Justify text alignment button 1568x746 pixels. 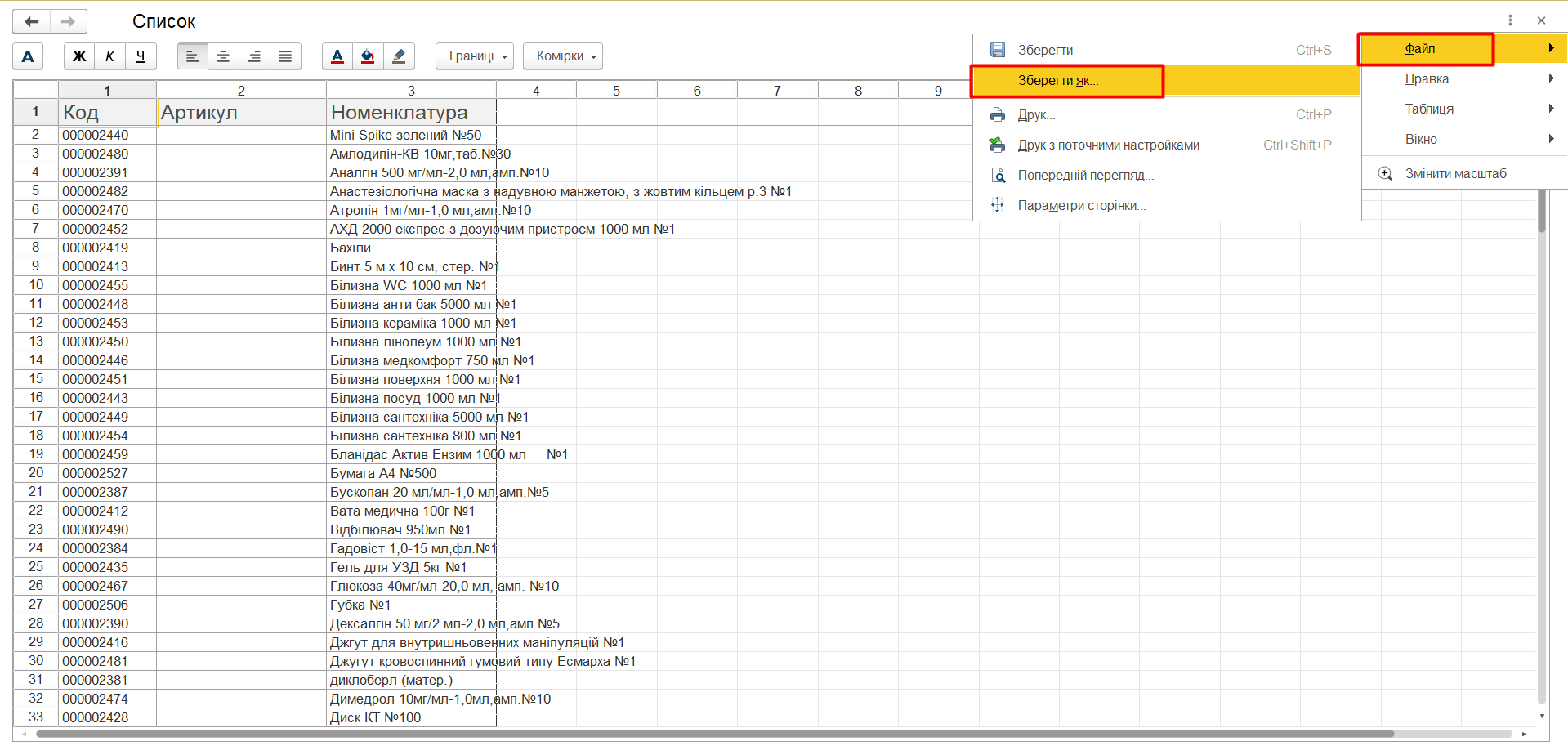[x=285, y=56]
